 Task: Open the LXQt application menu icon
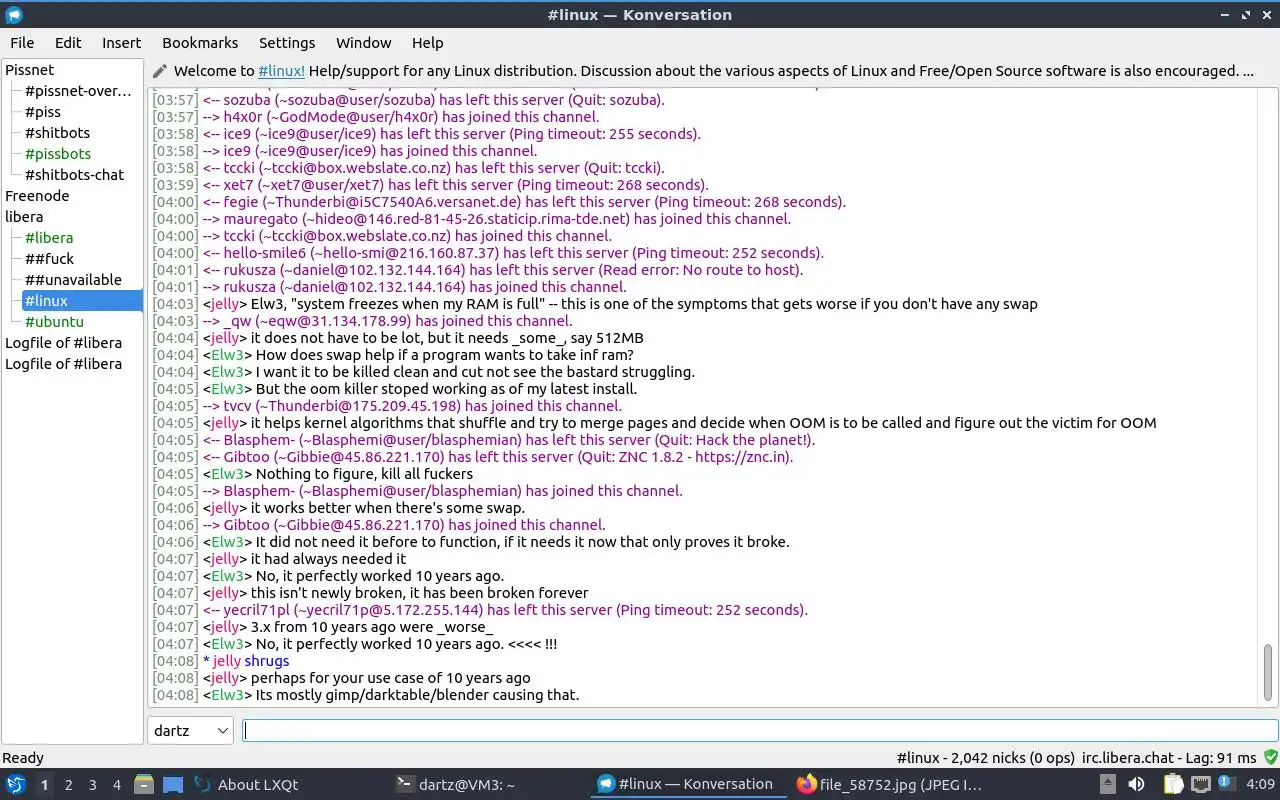15,784
